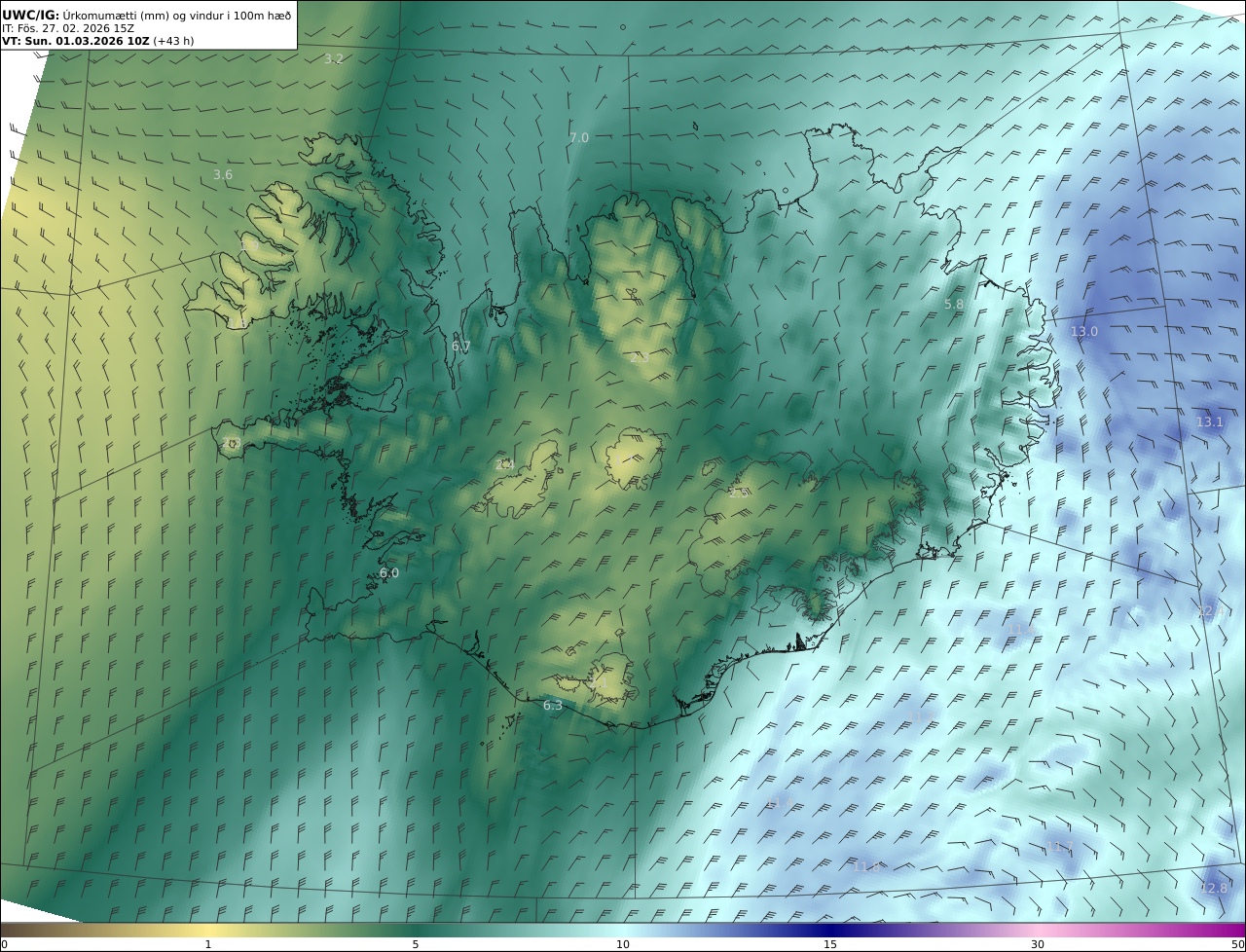
Task: Click the 3.6 value label
Action: [x=223, y=175]
